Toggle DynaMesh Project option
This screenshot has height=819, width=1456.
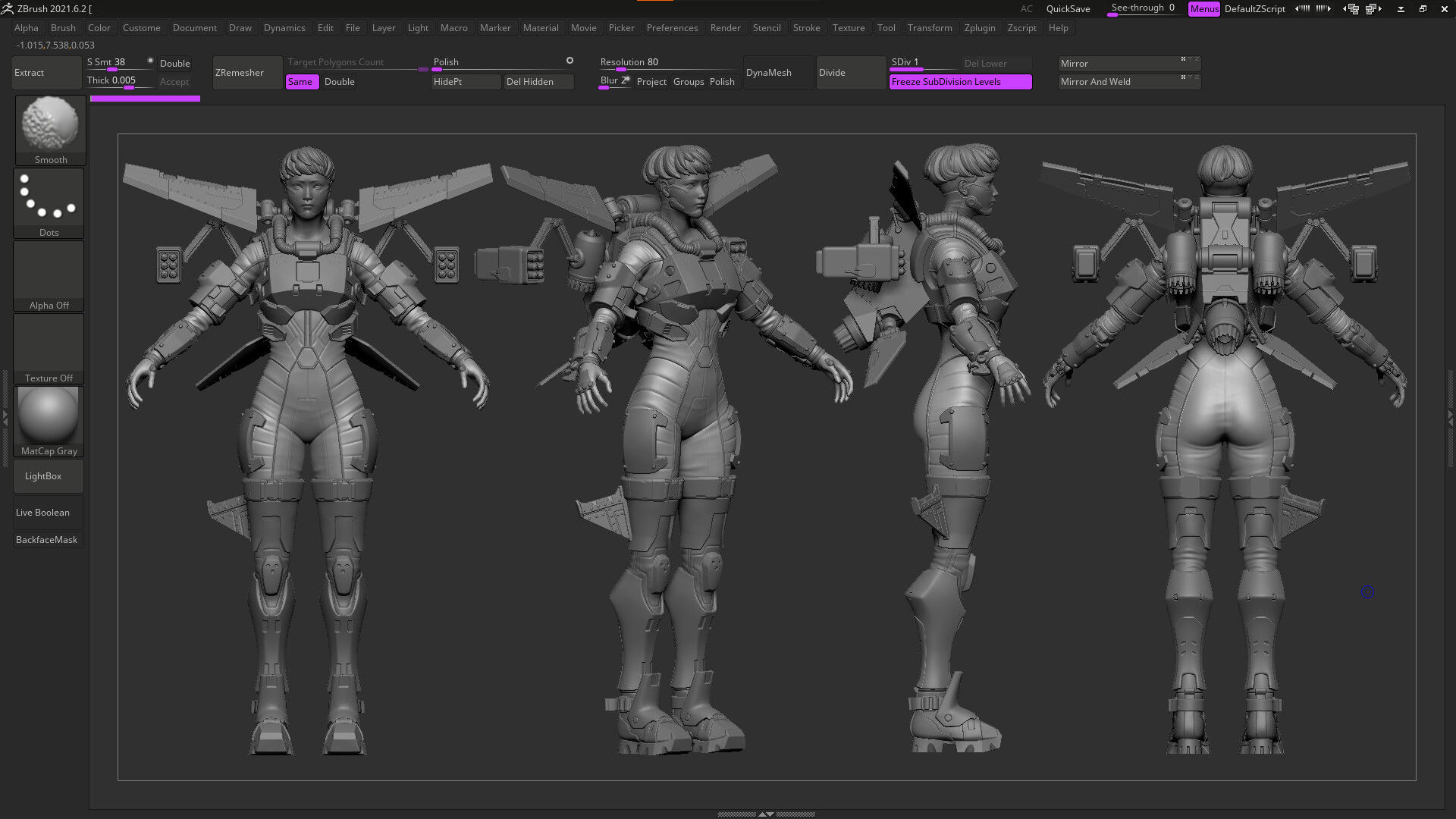coord(651,82)
